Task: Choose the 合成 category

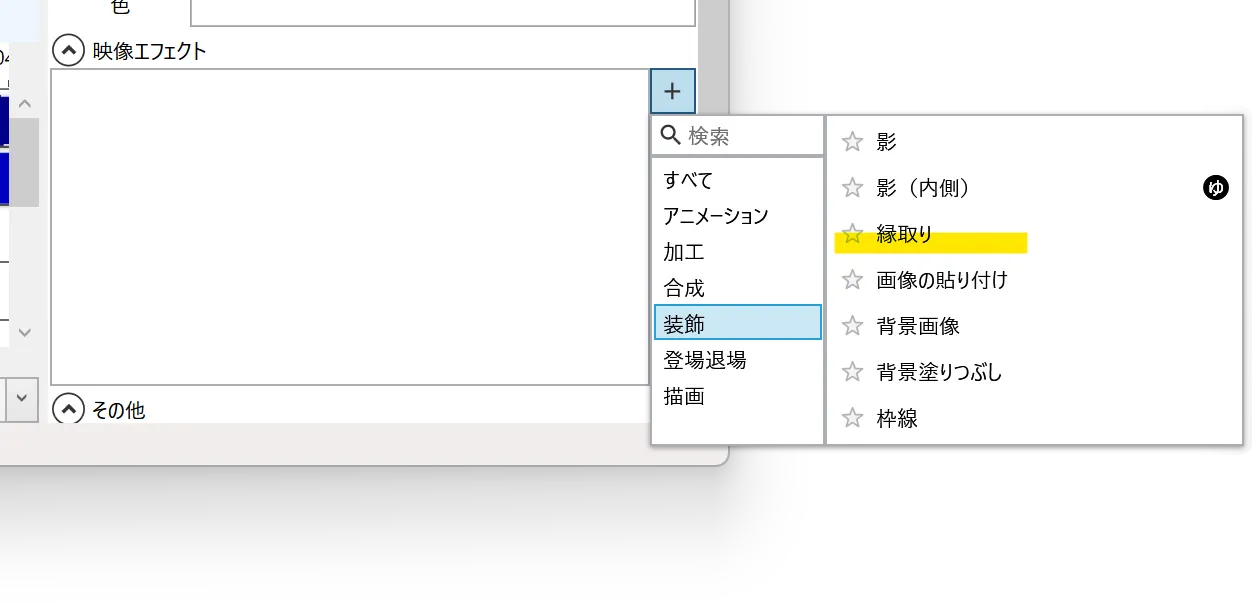Action: click(738, 288)
